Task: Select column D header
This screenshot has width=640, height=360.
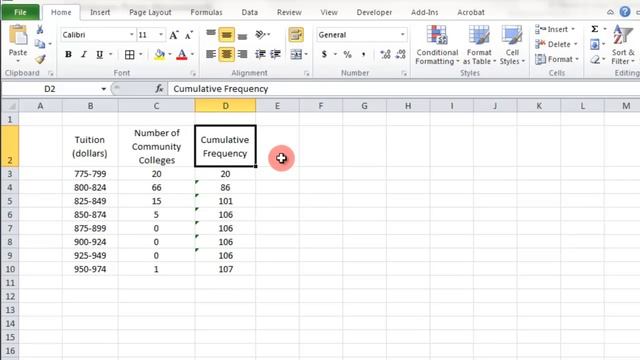Action: click(225, 106)
